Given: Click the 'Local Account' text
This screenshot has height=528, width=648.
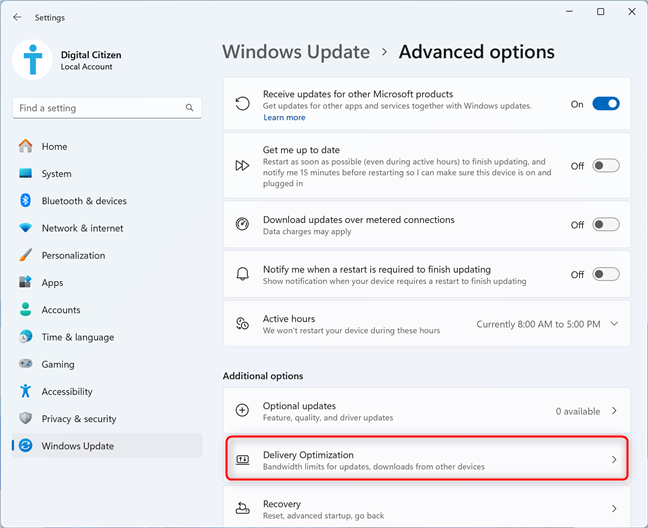Looking at the screenshot, I should [86, 67].
